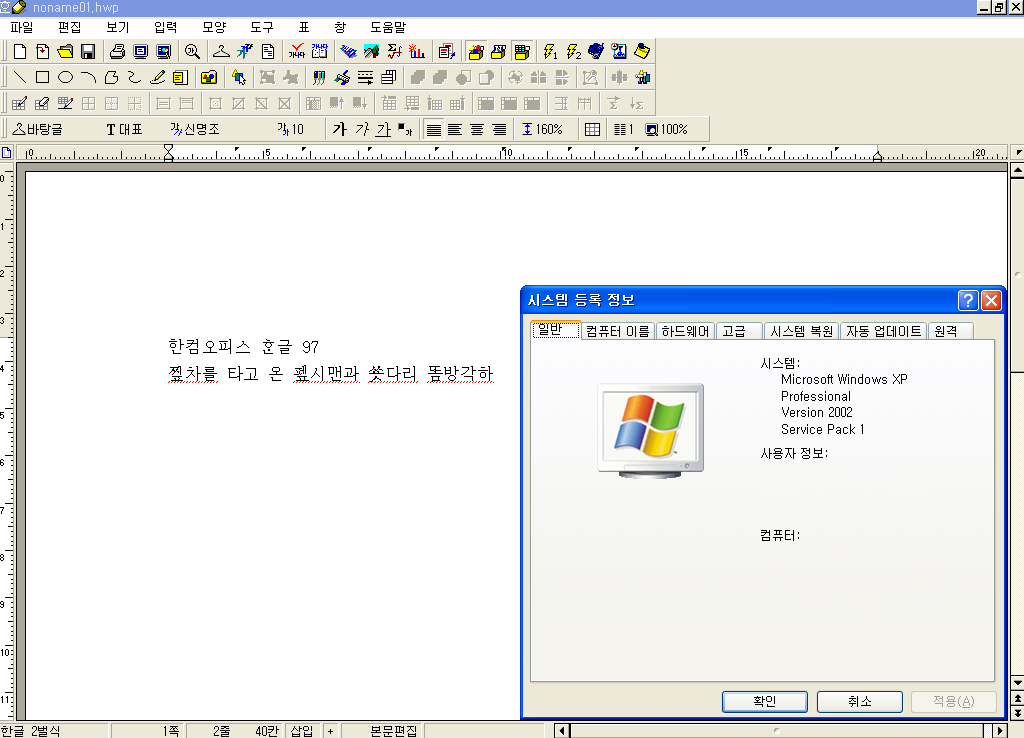The image size is (1024, 738).
Task: Switch to the 하드웨어 tab
Action: [685, 330]
